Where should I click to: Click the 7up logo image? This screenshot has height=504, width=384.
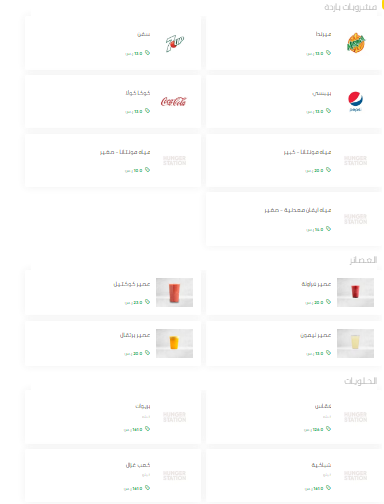click(175, 43)
